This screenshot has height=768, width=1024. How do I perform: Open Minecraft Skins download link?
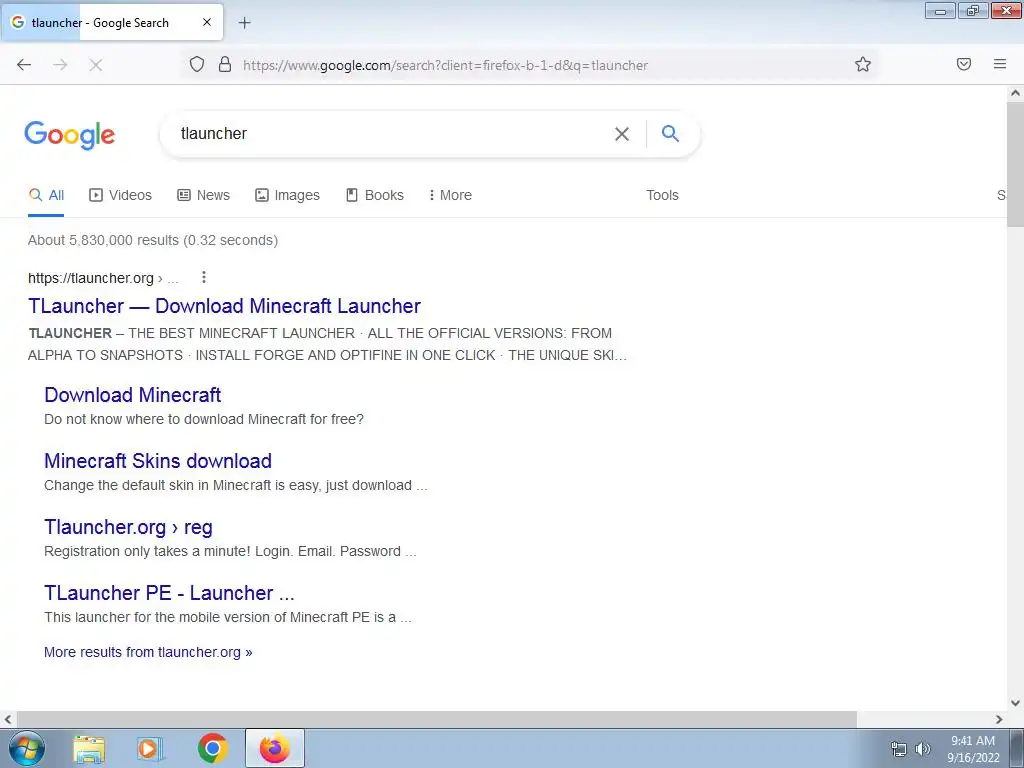[x=158, y=461]
